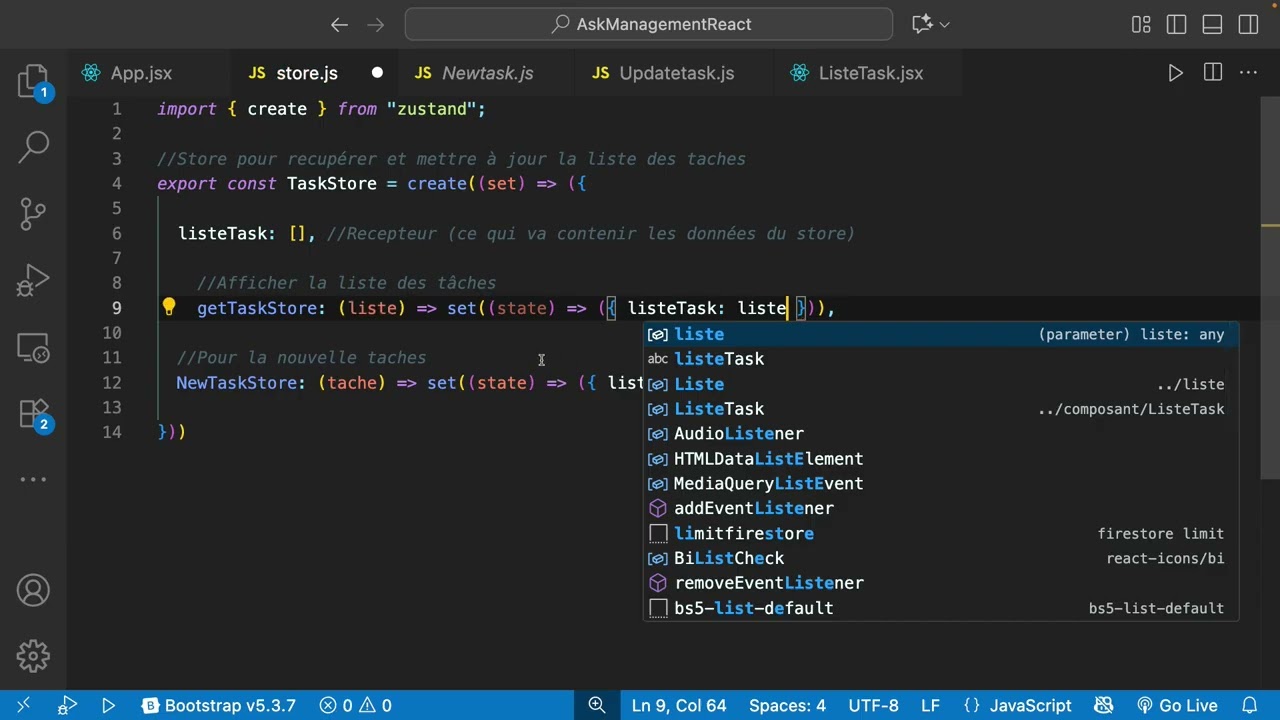Open the Explorer view in activity bar
The image size is (1280, 720).
33,81
